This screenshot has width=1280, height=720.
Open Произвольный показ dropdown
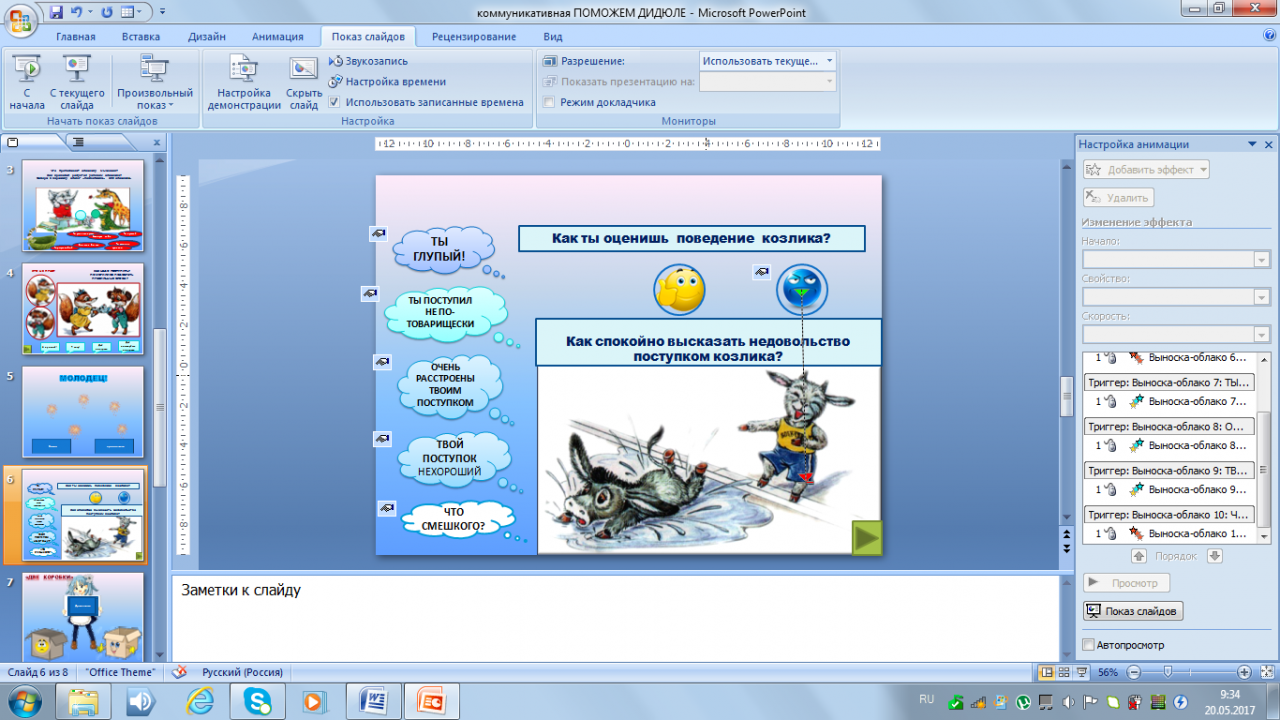[154, 82]
